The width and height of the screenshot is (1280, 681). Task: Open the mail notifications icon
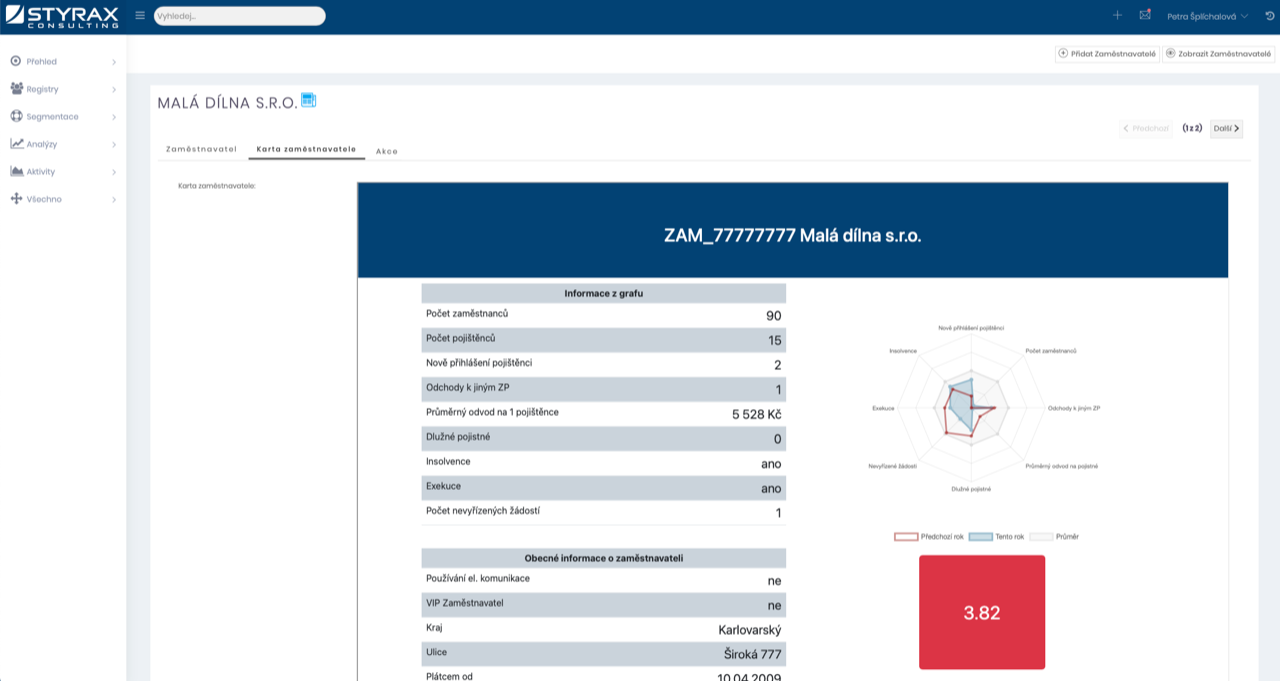point(1145,16)
